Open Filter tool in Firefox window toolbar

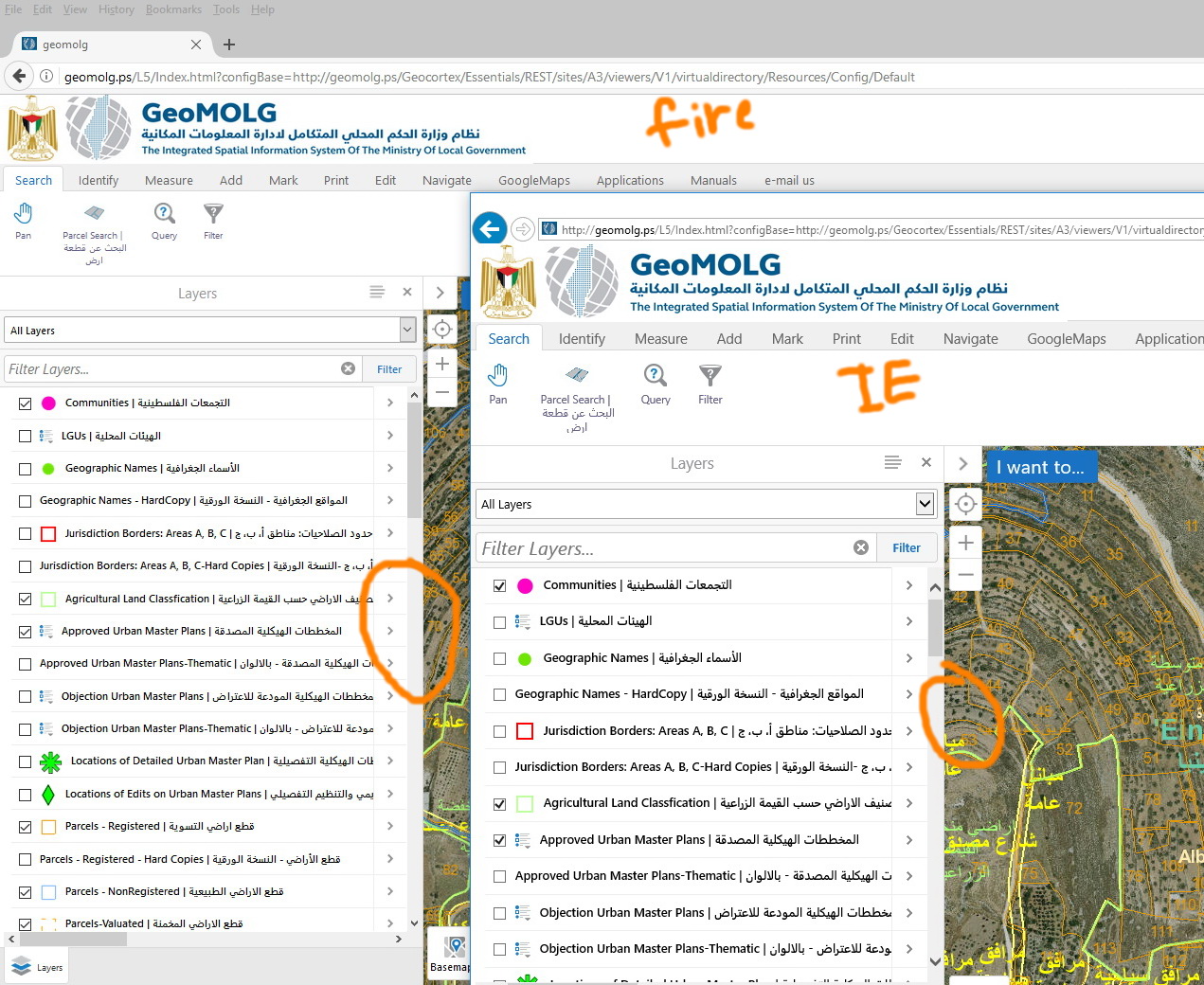[x=213, y=221]
